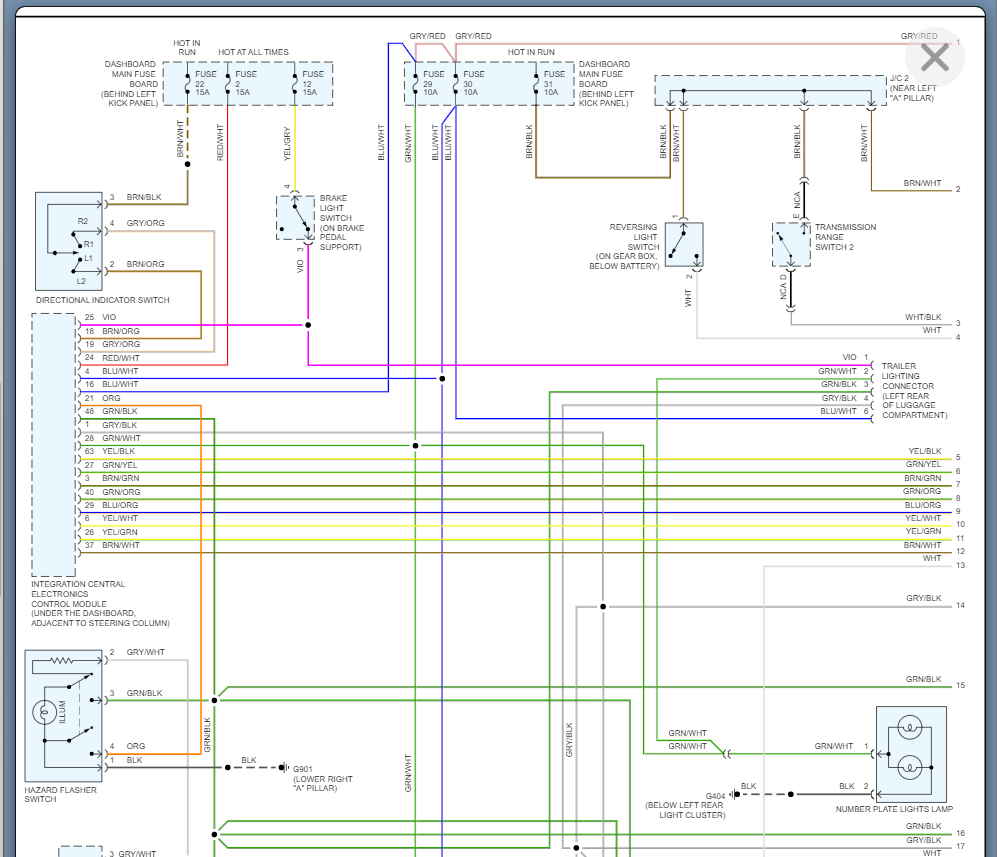The height and width of the screenshot is (857, 997).
Task: Close the wiring diagram viewer
Action: pos(934,57)
